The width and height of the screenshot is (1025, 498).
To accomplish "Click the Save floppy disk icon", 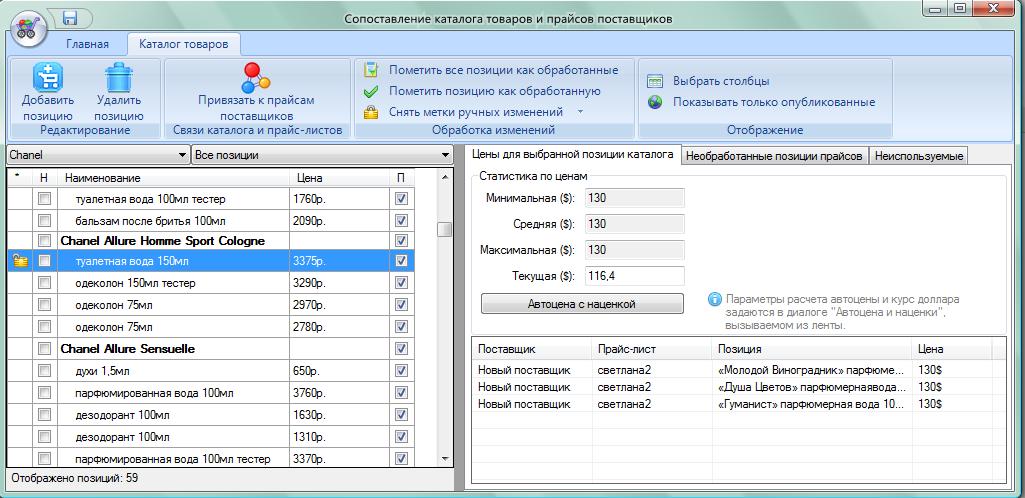I will [x=71, y=18].
